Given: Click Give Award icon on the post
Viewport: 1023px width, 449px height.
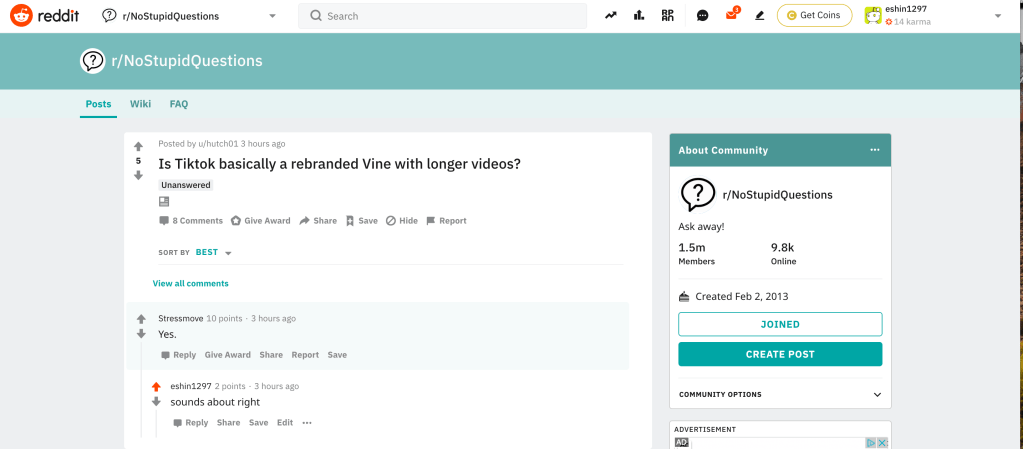Looking at the screenshot, I should 236,221.
